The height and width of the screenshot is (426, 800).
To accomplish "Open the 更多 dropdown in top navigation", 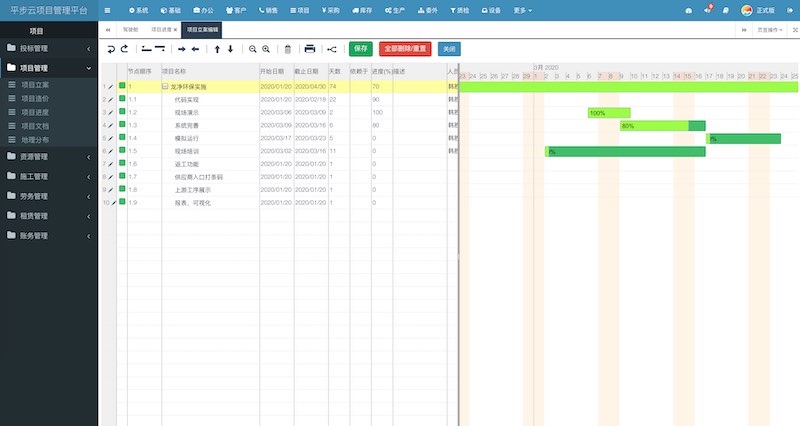I will click(522, 10).
